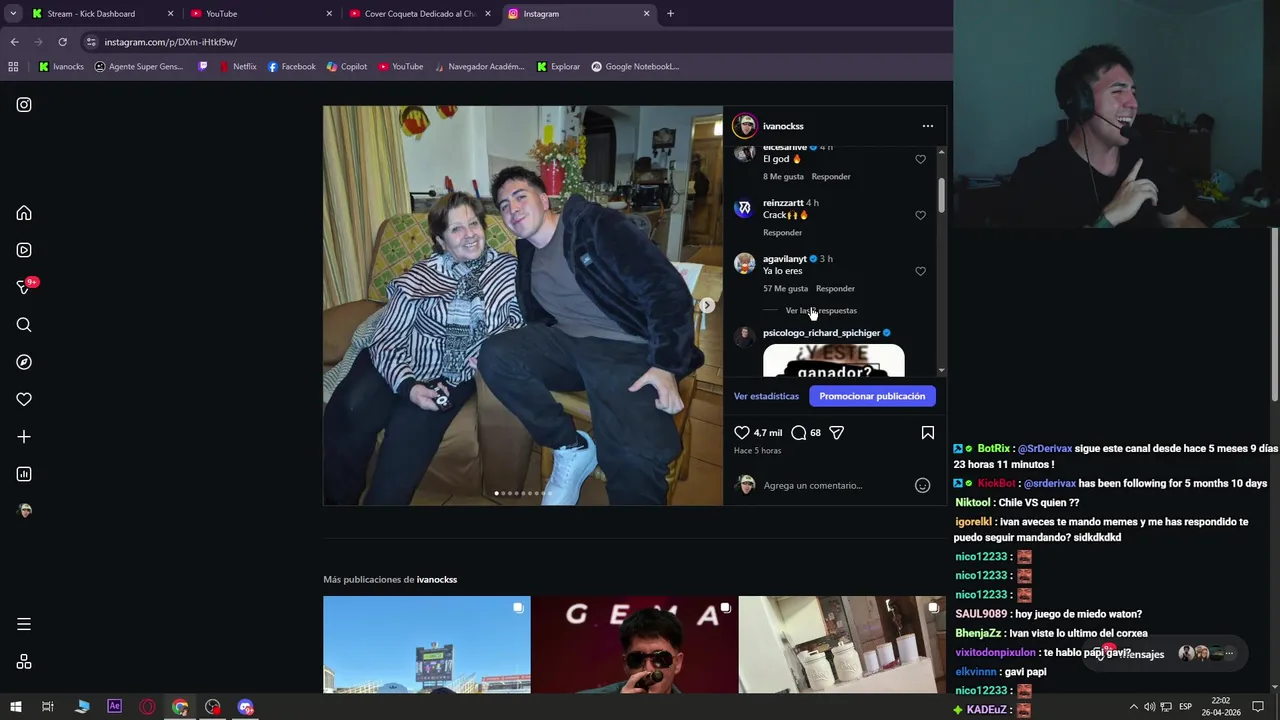Open the hamburger More menu in sidebar
This screenshot has height=720, width=1280.
tap(24, 624)
